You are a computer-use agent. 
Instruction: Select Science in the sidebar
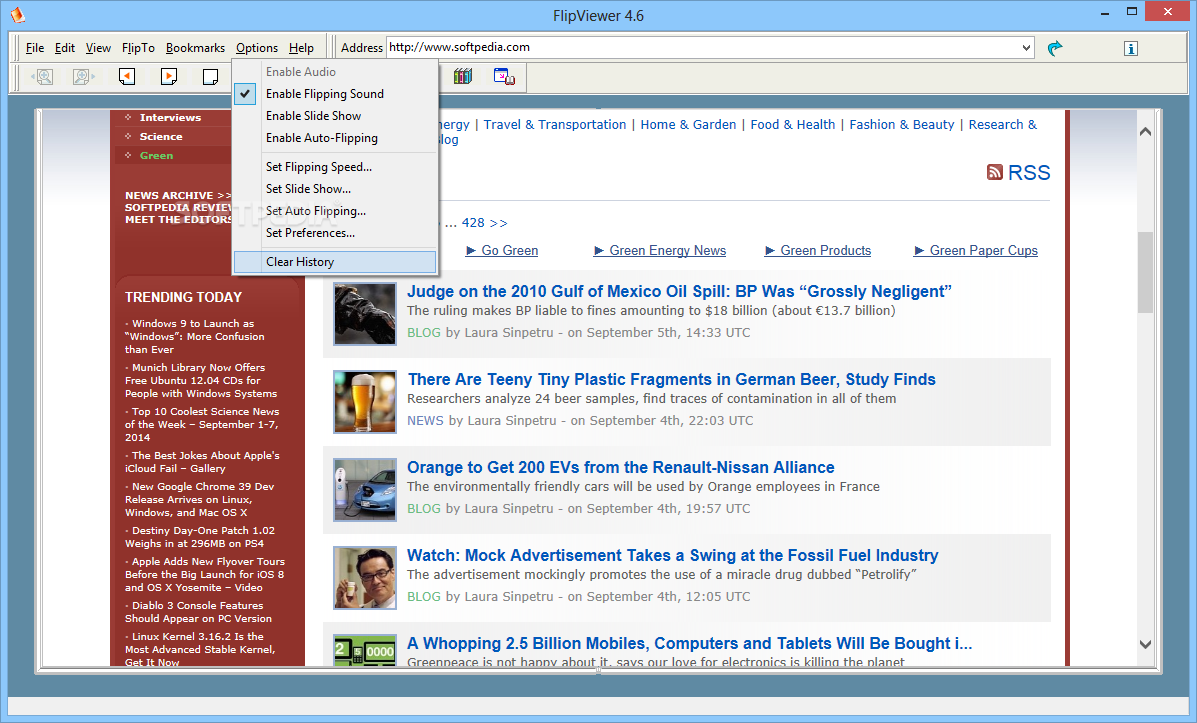(x=160, y=137)
